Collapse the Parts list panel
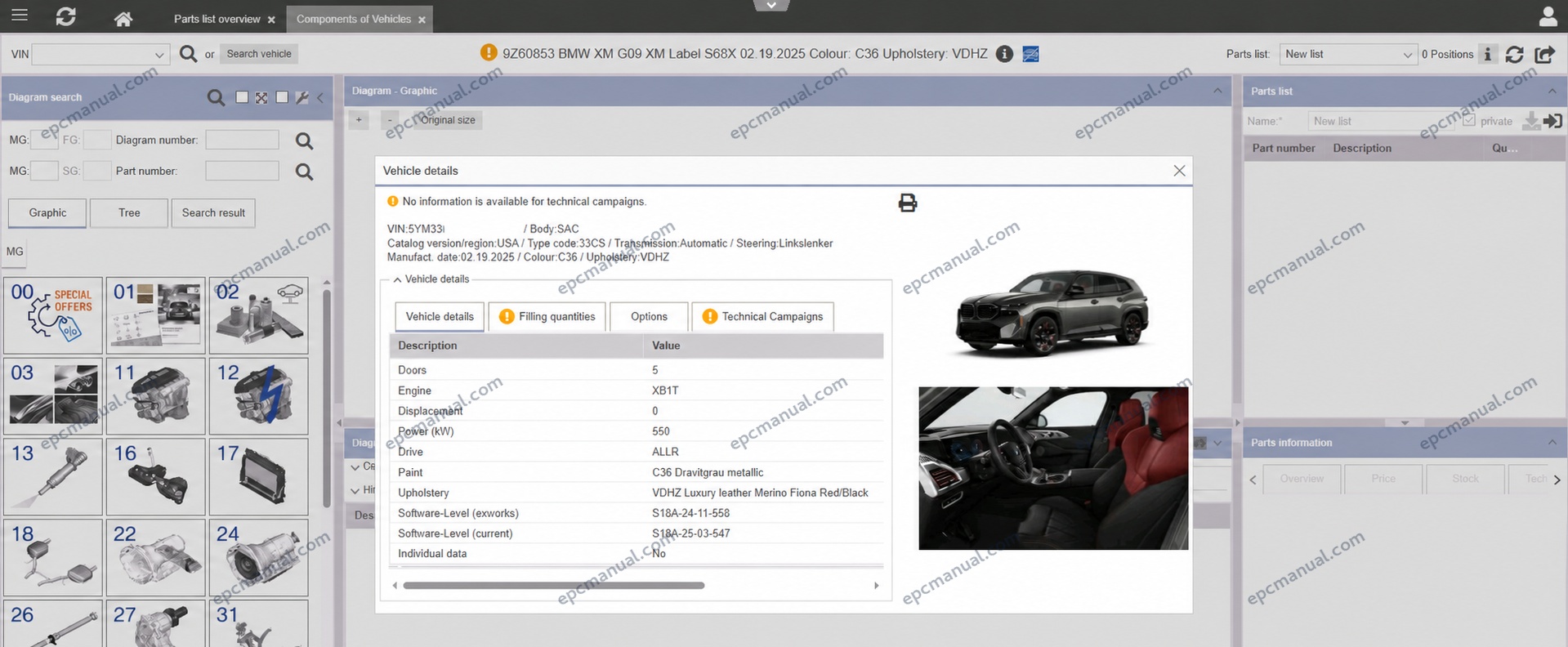 [x=1552, y=91]
